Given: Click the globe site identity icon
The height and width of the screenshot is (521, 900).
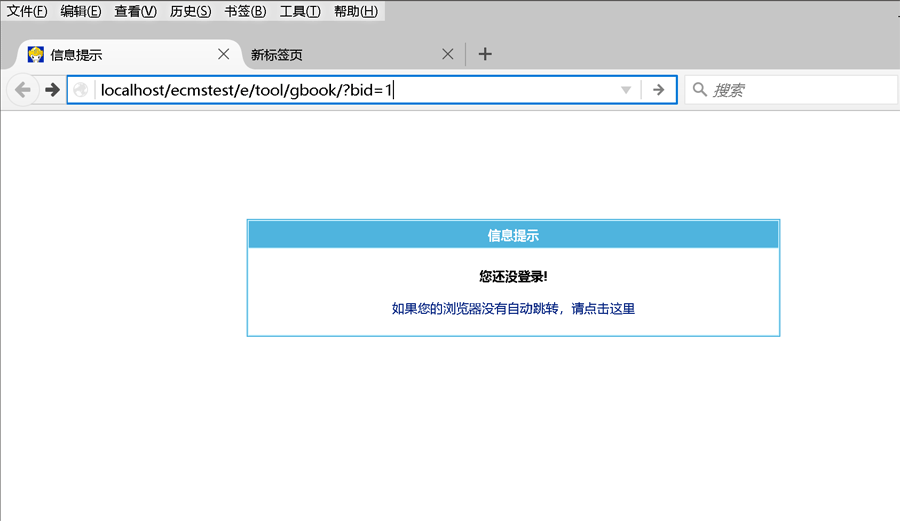Looking at the screenshot, I should [x=81, y=90].
